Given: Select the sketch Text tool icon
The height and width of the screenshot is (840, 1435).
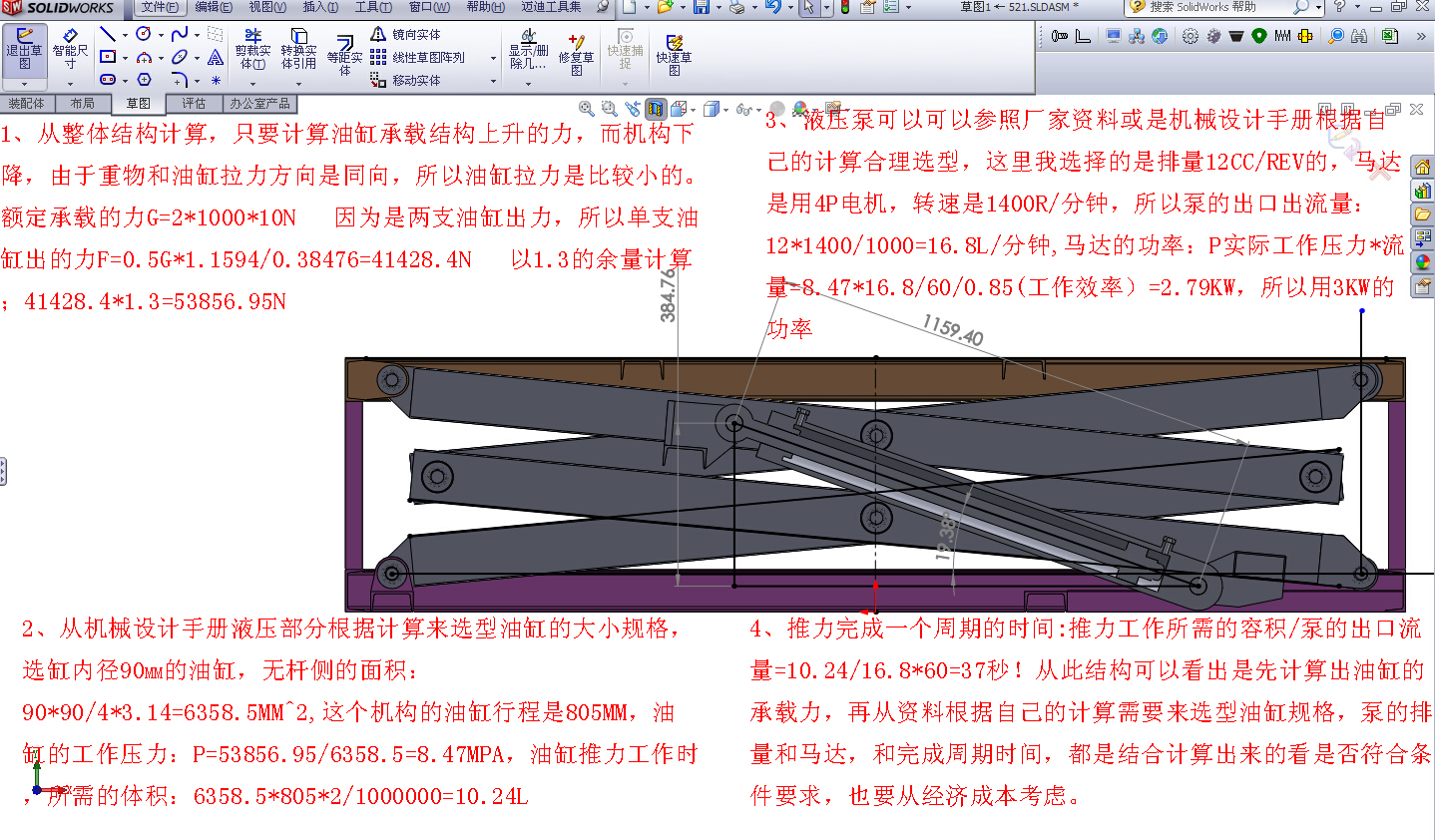Looking at the screenshot, I should (x=216, y=58).
